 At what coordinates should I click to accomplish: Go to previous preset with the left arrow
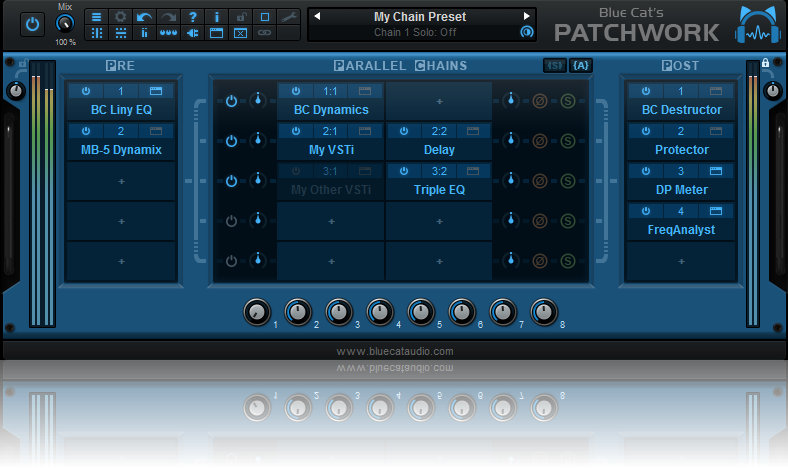[316, 17]
